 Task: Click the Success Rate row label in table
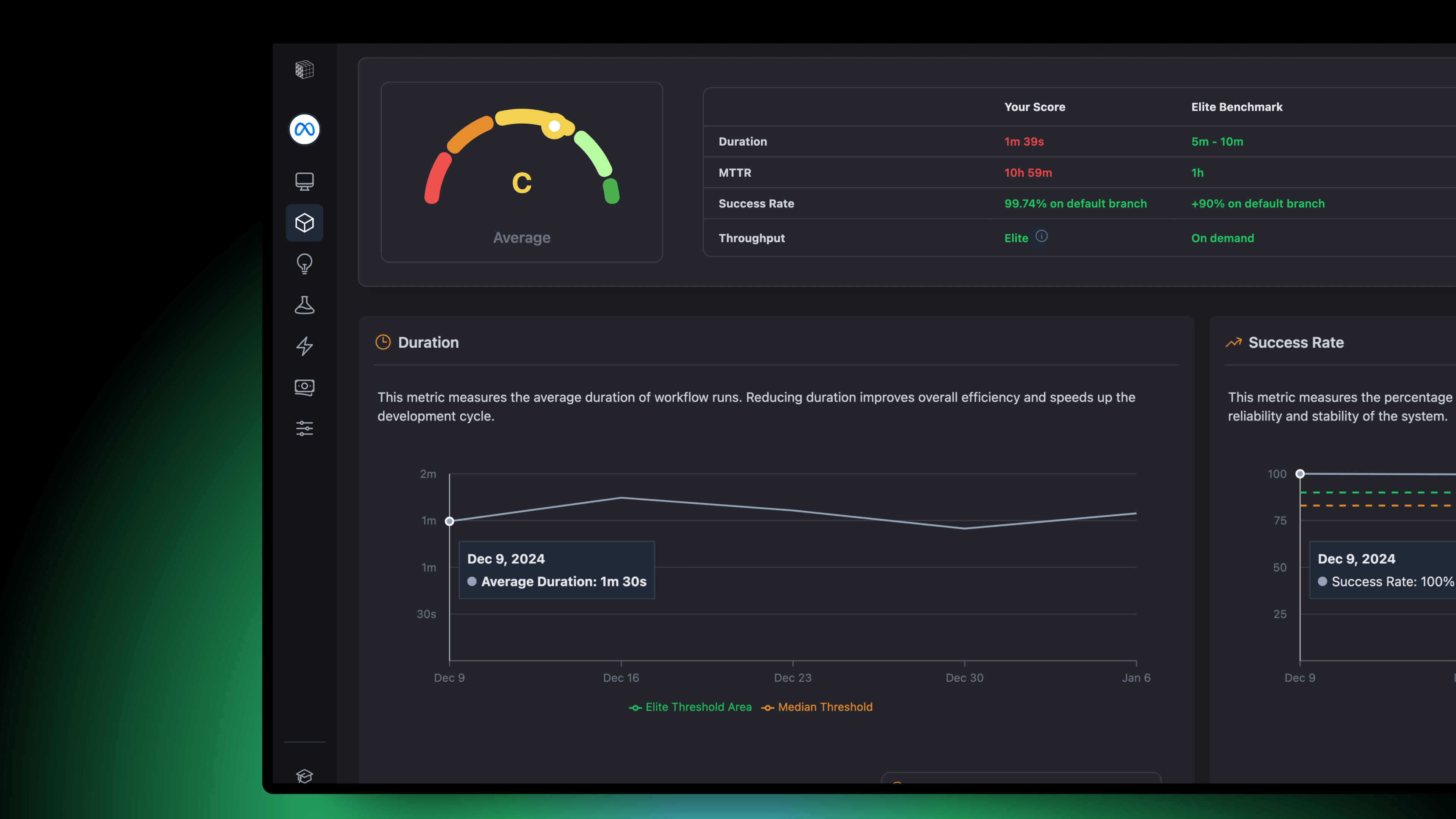pyautogui.click(x=756, y=204)
